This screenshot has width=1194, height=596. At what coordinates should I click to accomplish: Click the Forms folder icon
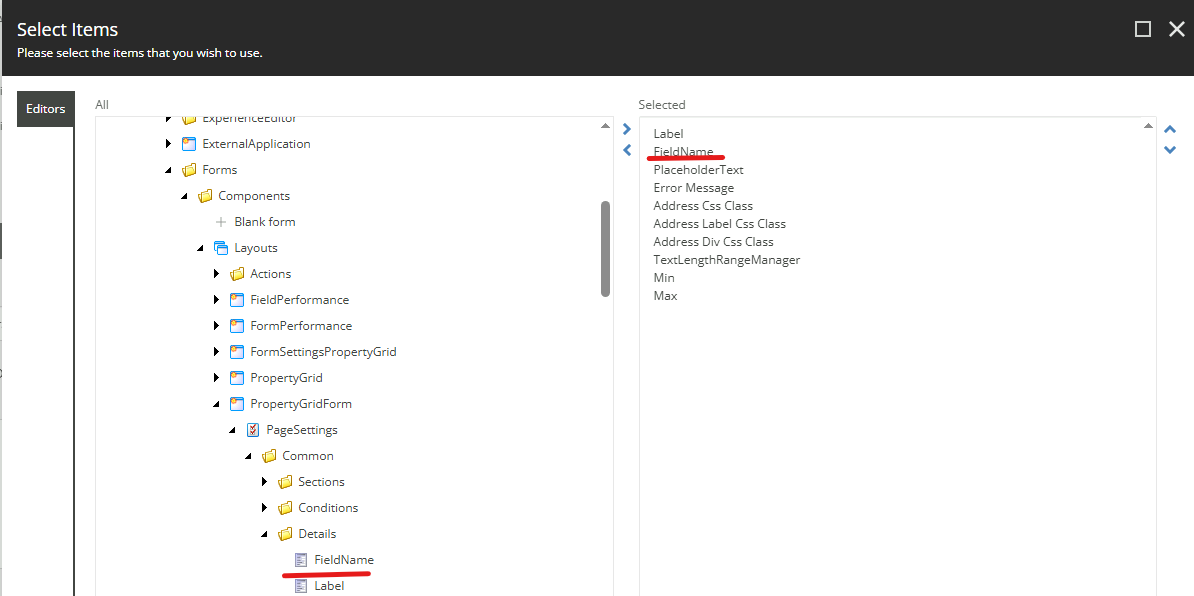pos(189,170)
